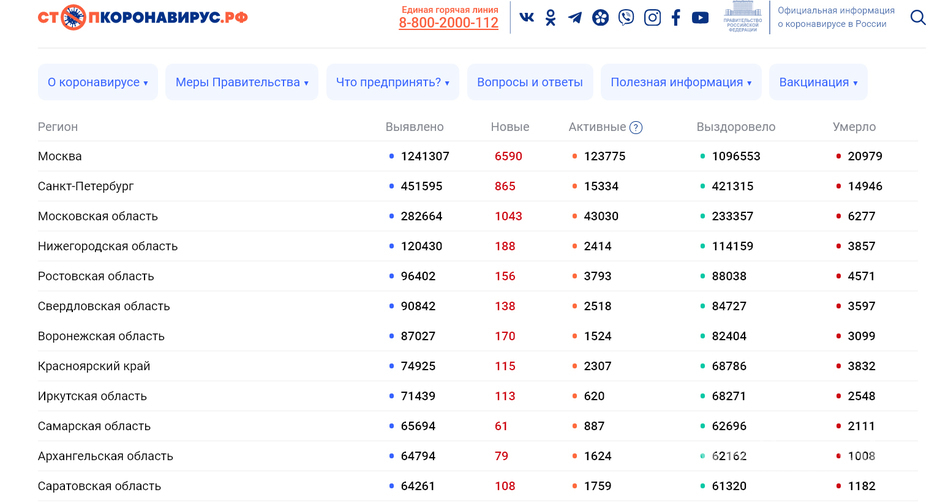The width and height of the screenshot is (940, 503).
Task: Open the Instagram icon link
Action: click(x=652, y=18)
